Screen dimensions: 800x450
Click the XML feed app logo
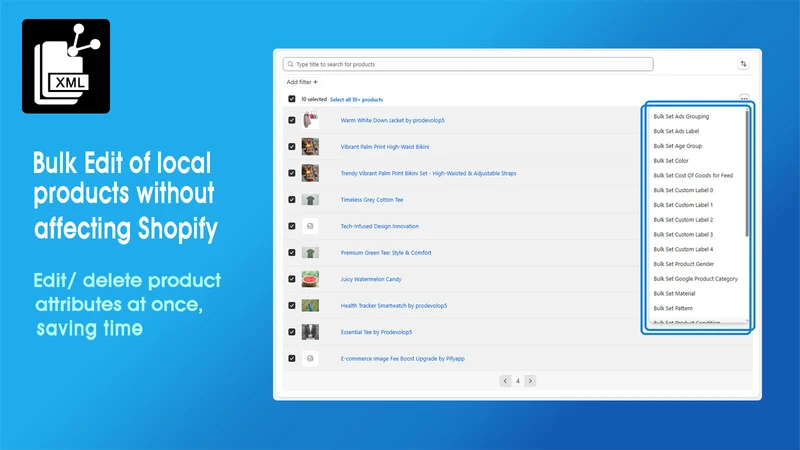[x=66, y=66]
